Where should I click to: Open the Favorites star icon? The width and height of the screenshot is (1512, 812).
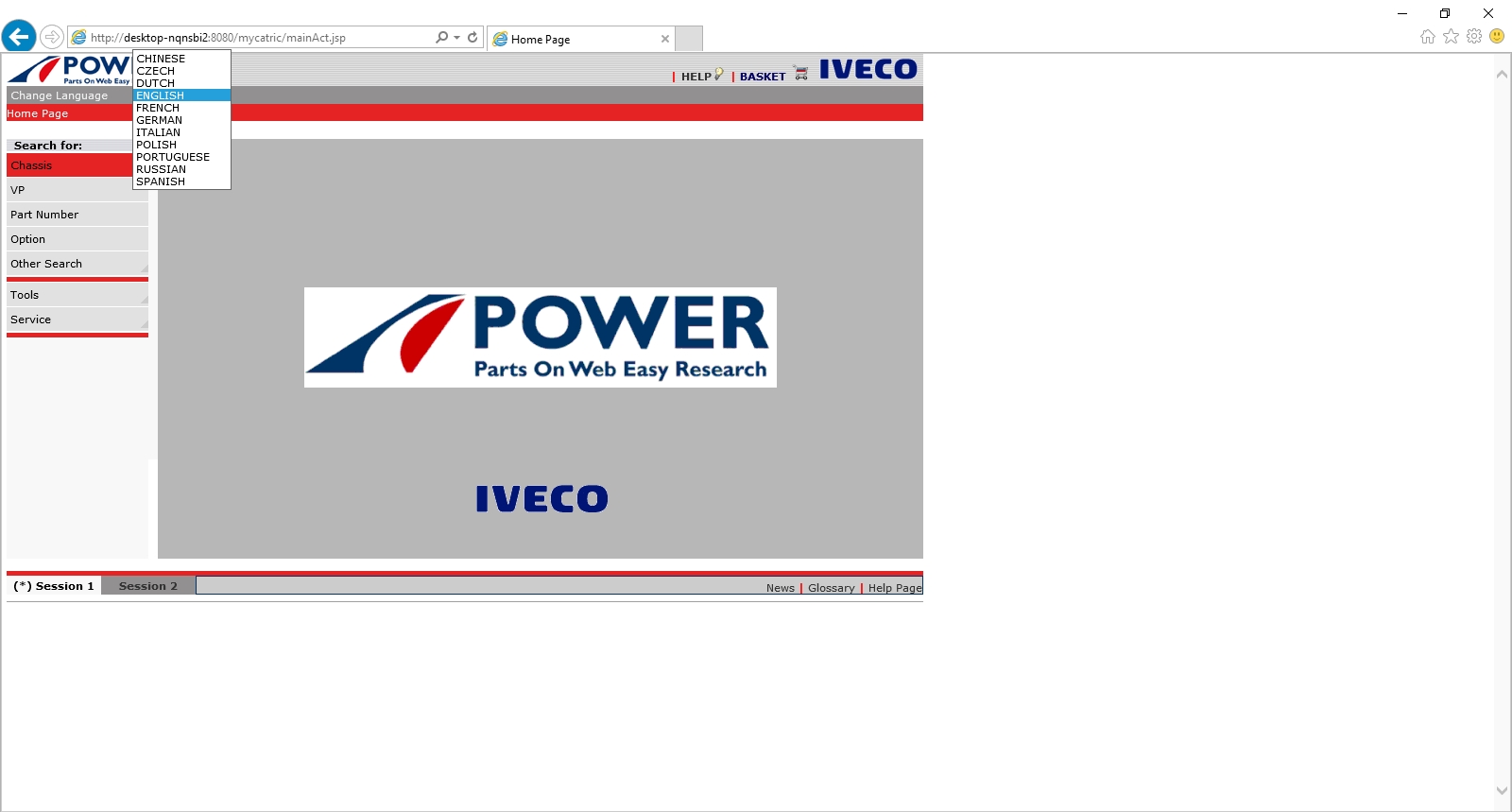point(1451,36)
